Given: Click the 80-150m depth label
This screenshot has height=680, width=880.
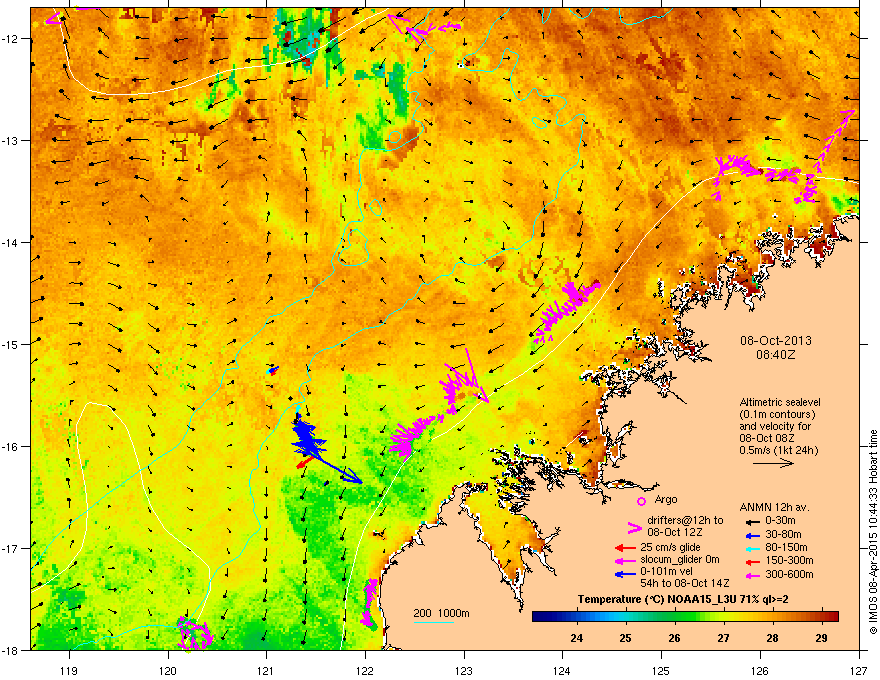Looking at the screenshot, I should coord(786,548).
